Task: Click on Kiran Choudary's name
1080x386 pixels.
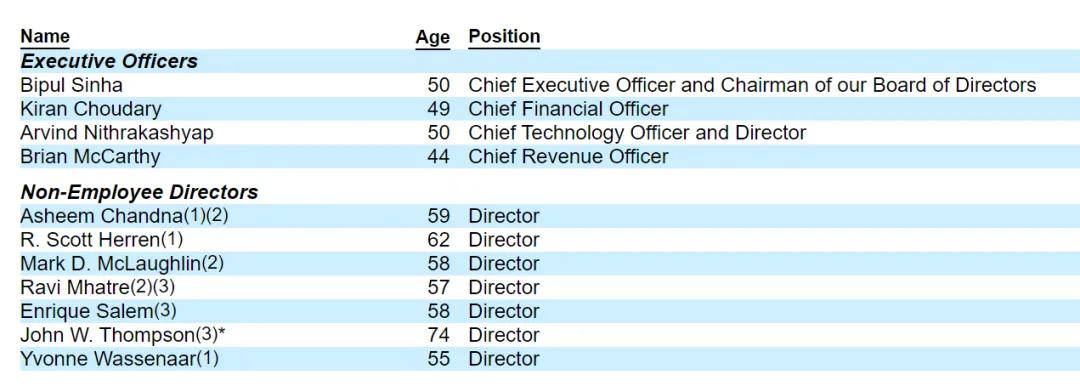Action: (90, 109)
